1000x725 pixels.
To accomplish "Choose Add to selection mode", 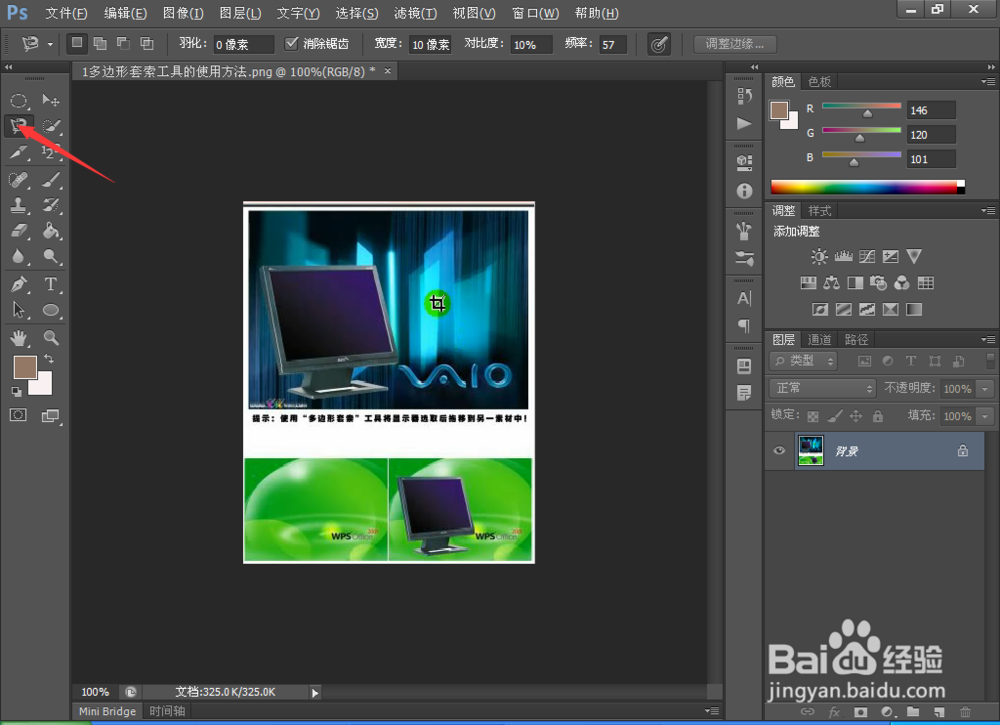I will tap(100, 43).
